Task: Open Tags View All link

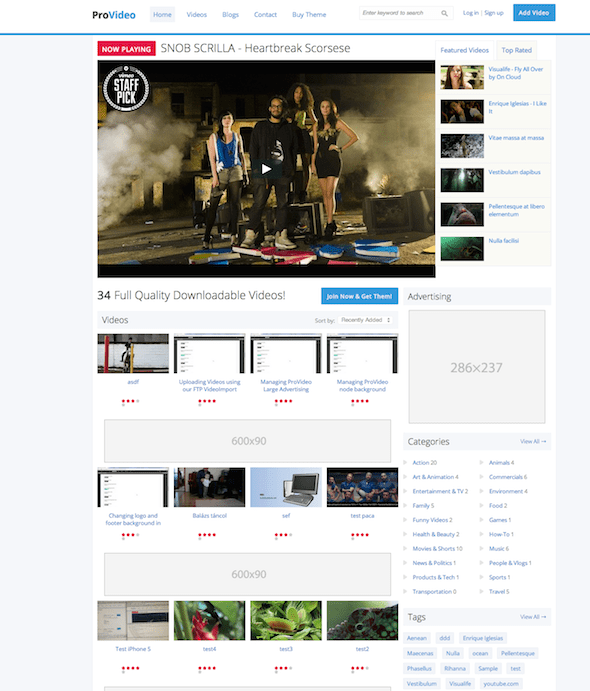Action: coord(533,617)
